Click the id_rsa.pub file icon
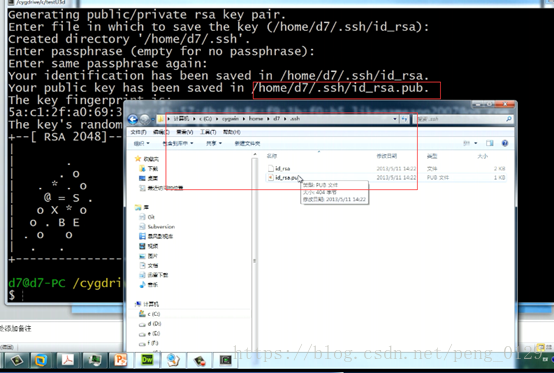 (x=271, y=177)
